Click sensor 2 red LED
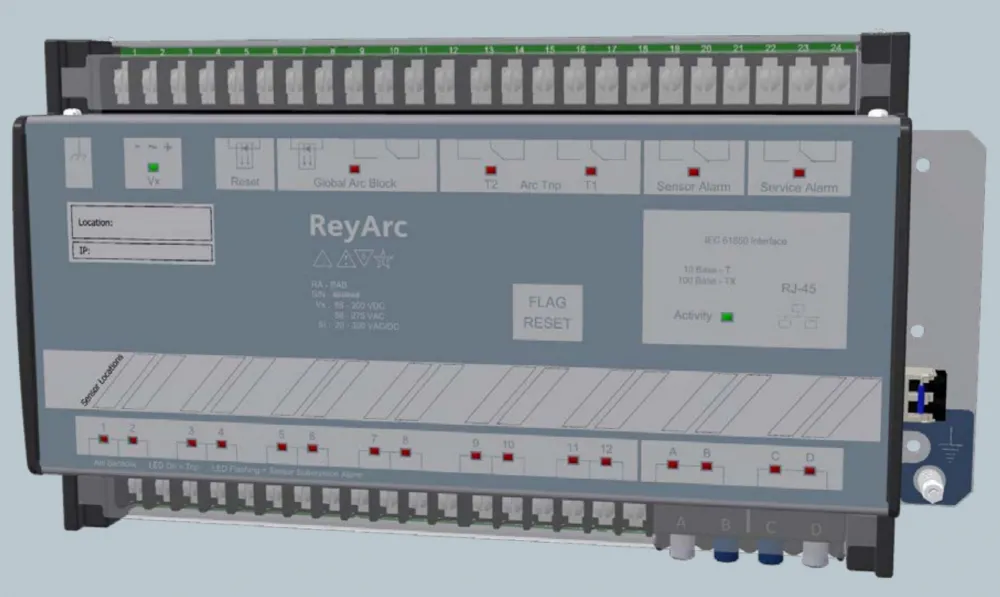 [x=133, y=441]
